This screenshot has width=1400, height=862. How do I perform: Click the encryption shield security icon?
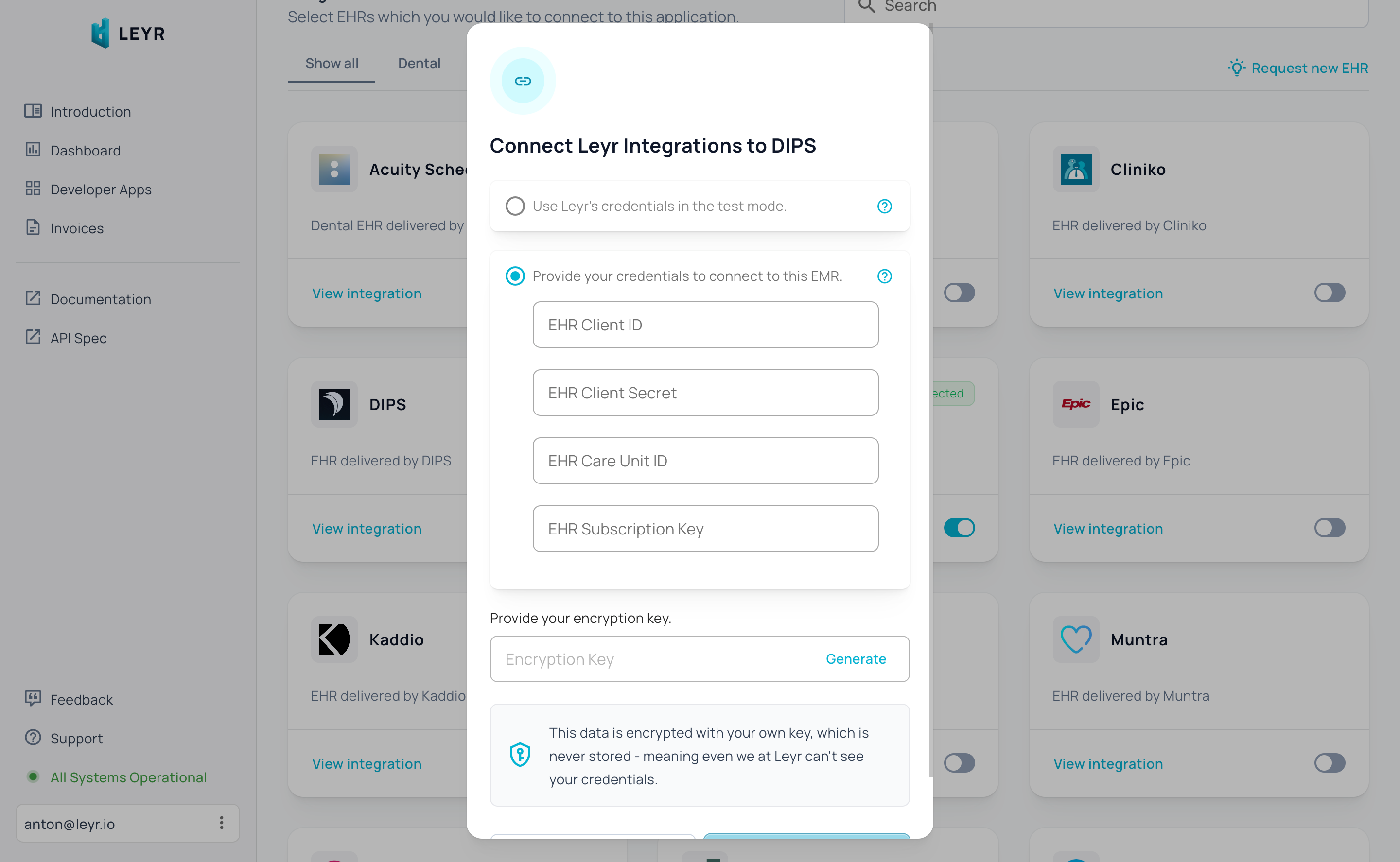(x=520, y=756)
